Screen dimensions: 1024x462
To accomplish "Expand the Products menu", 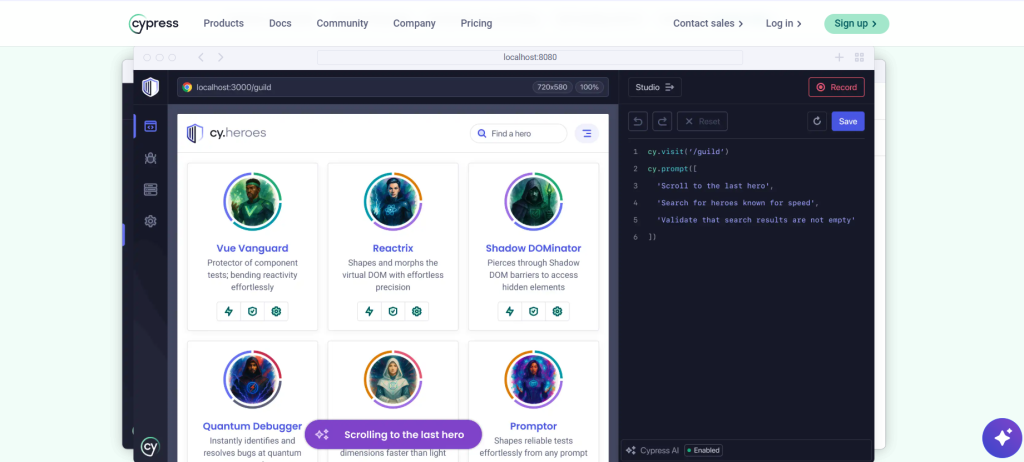I will click(x=223, y=23).
